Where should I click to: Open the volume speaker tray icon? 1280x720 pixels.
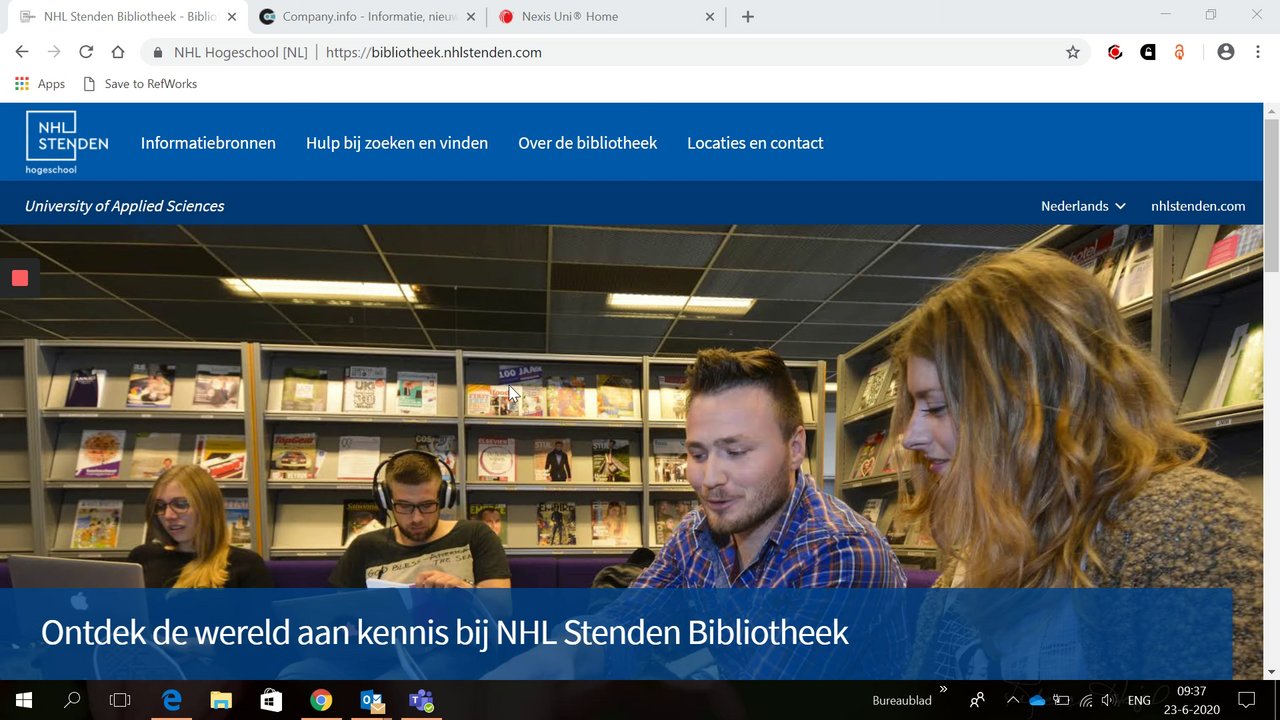1109,700
